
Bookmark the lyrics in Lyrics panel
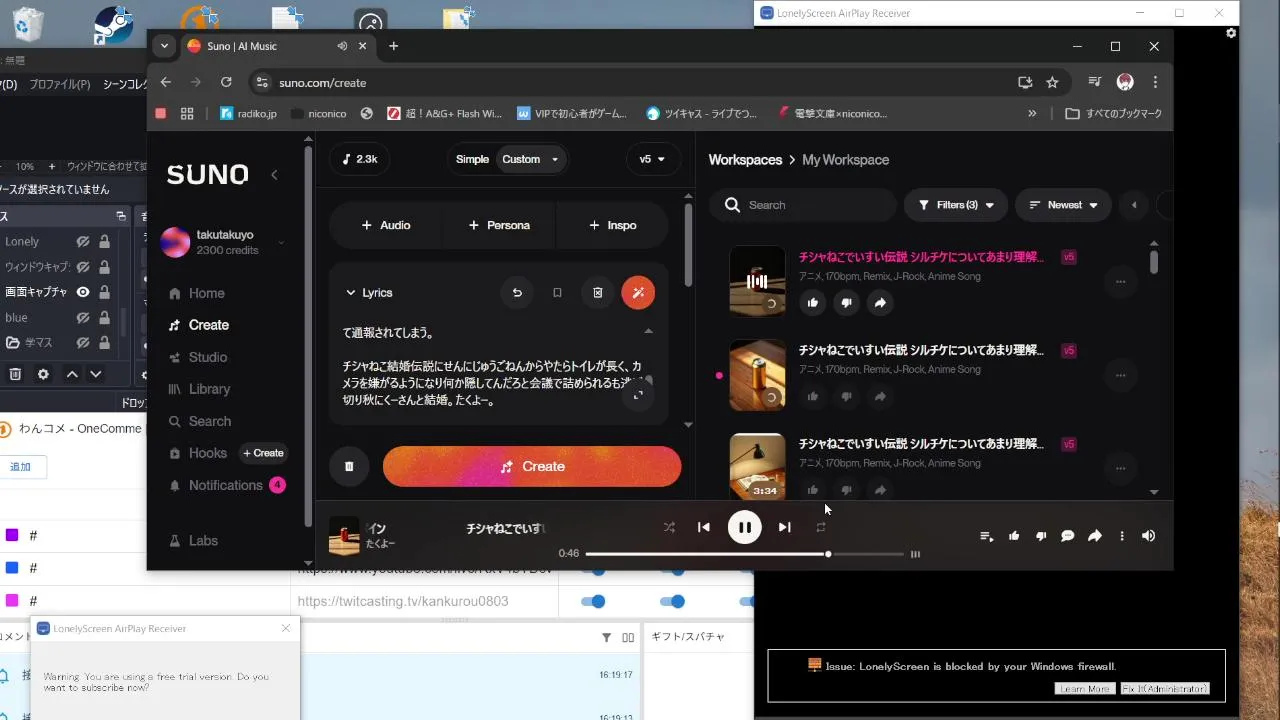tap(557, 293)
